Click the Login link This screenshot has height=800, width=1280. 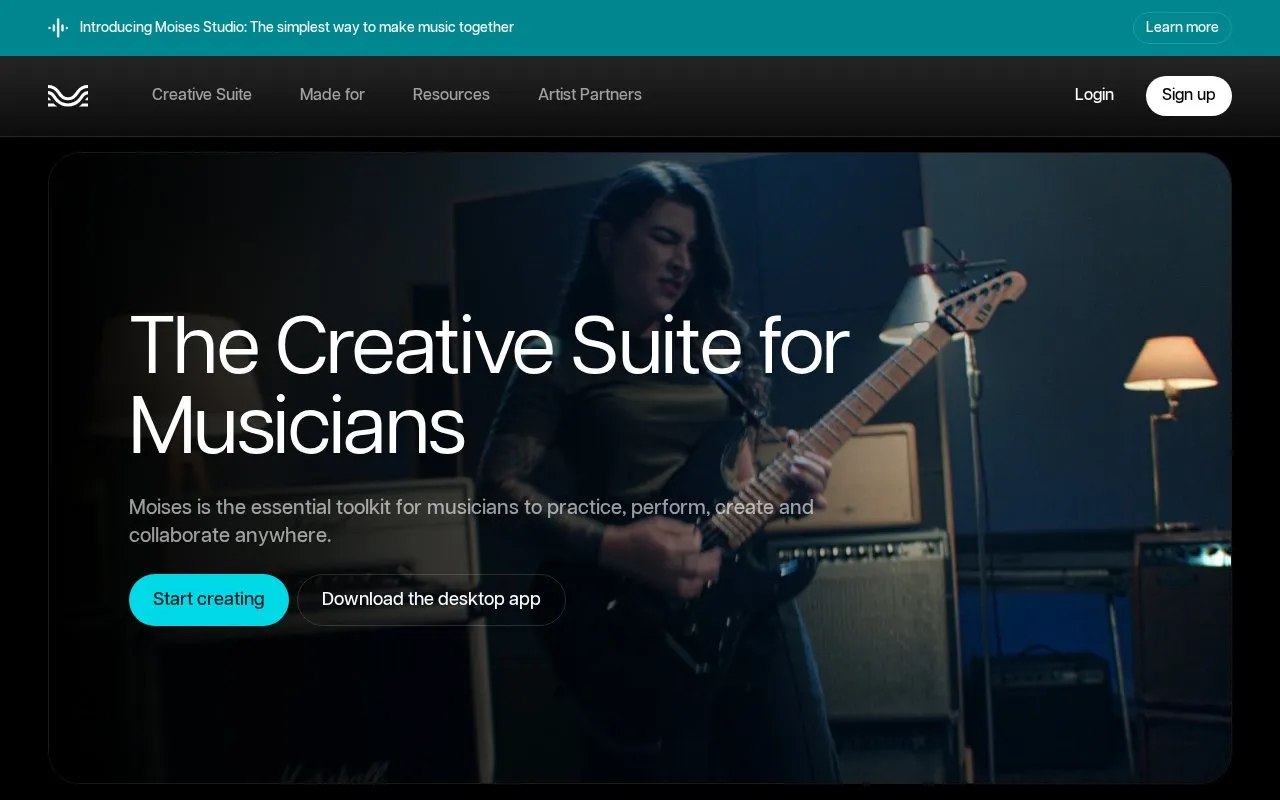pos(1094,95)
